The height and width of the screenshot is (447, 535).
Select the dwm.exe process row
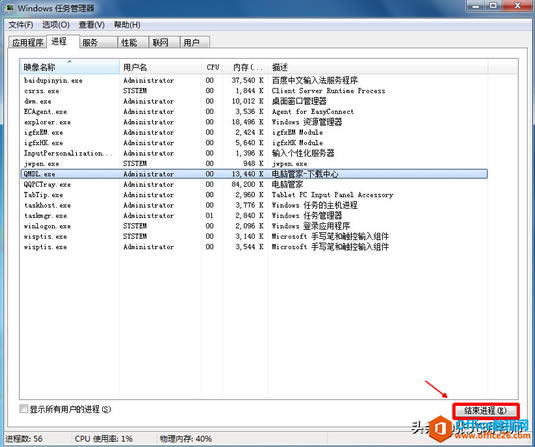click(254, 101)
